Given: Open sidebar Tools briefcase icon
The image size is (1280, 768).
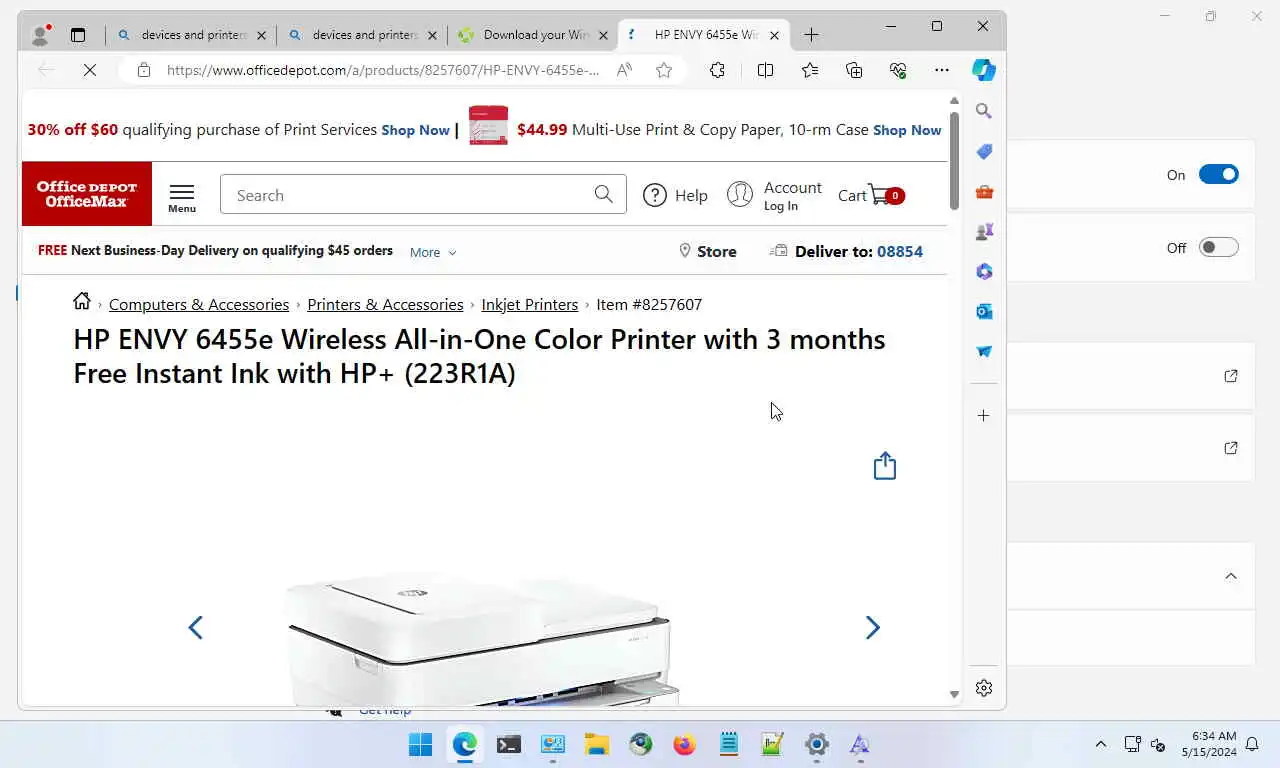Looking at the screenshot, I should click(984, 191).
